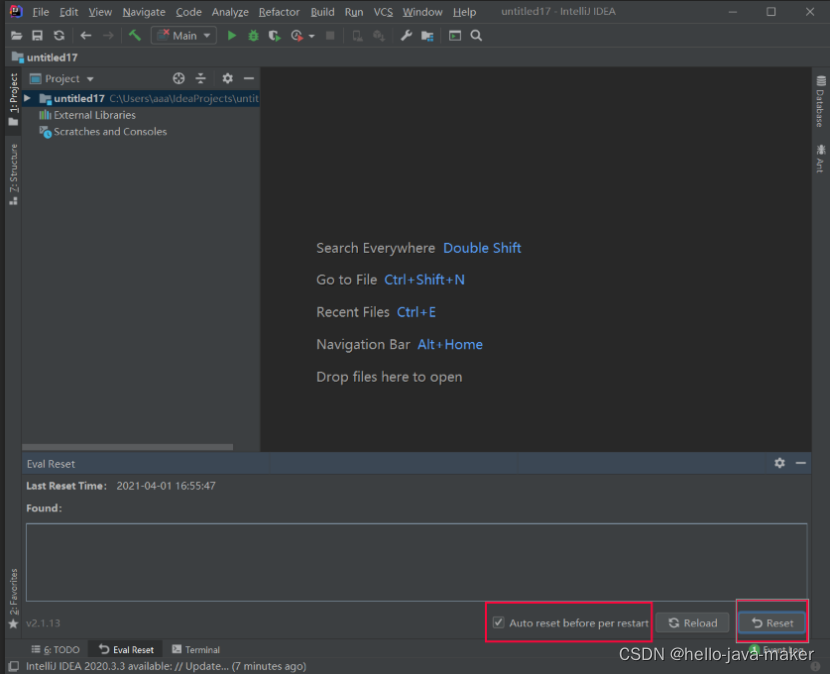Locate file with Project panel target icon
Screen dimensions: 830x674
tap(179, 78)
